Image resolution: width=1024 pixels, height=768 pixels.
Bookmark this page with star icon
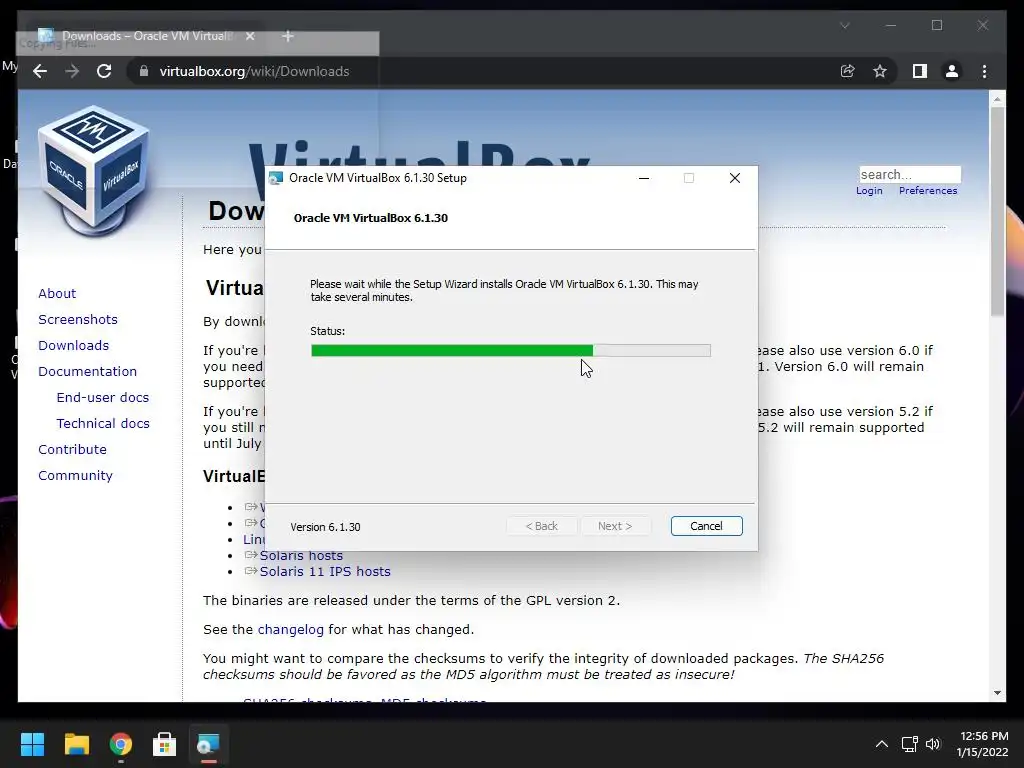click(880, 71)
